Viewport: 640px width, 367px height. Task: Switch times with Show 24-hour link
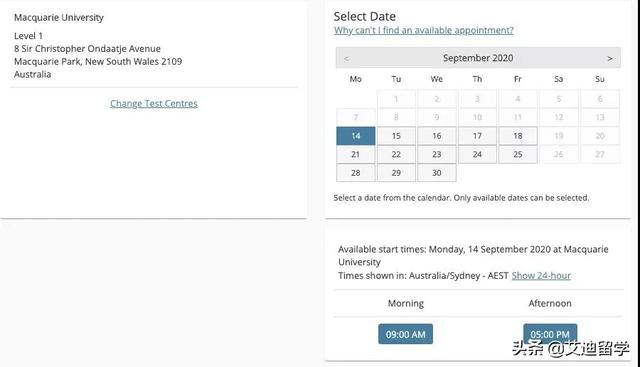(541, 276)
